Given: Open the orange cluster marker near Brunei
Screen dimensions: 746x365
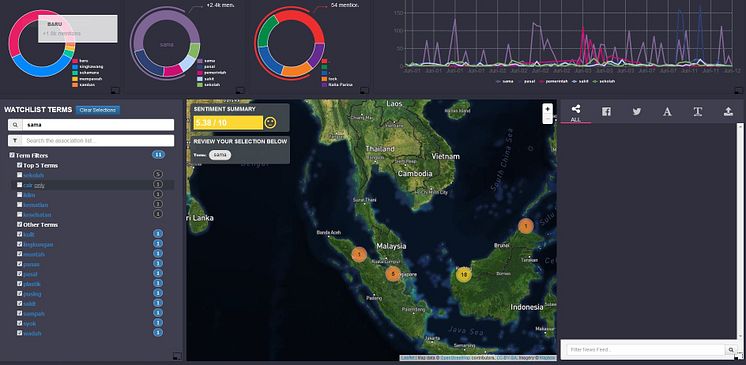Looking at the screenshot, I should click(525, 226).
